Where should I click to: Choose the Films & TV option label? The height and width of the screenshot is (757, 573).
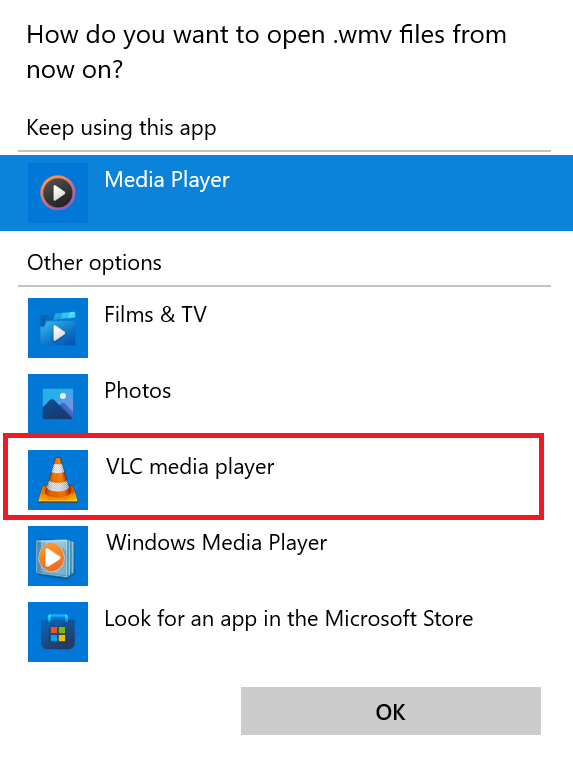(x=155, y=315)
